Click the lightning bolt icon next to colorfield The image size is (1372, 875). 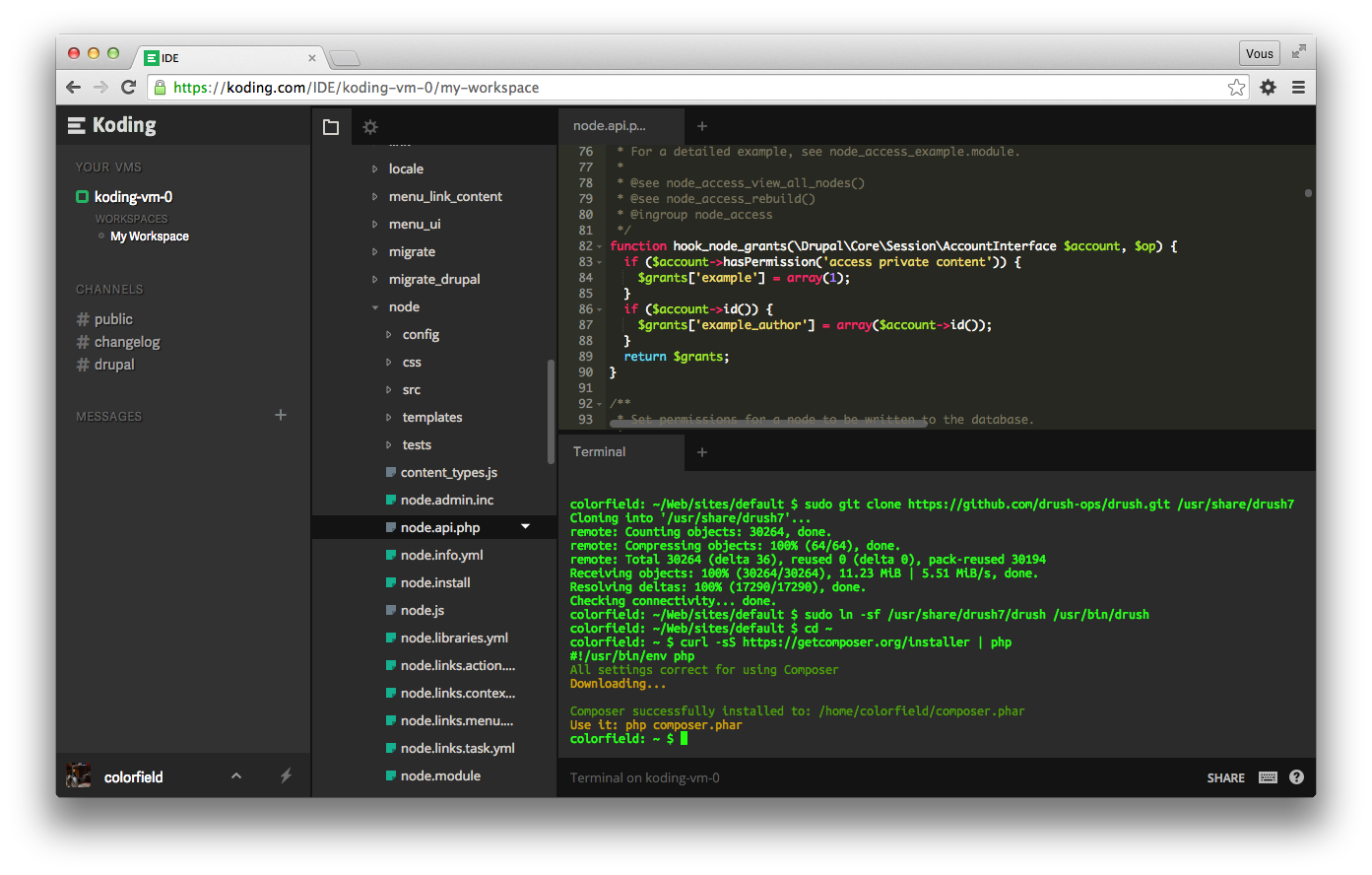click(286, 776)
